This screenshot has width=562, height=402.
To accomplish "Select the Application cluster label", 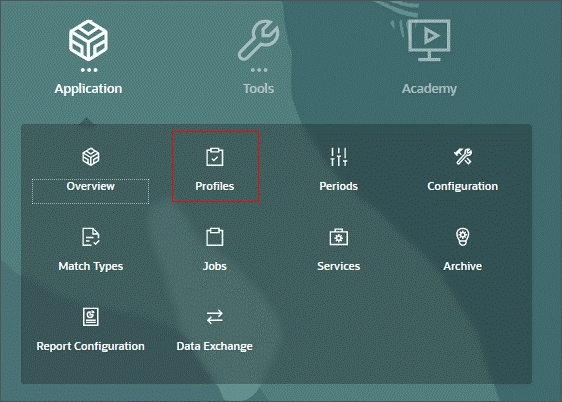I will coord(88,88).
